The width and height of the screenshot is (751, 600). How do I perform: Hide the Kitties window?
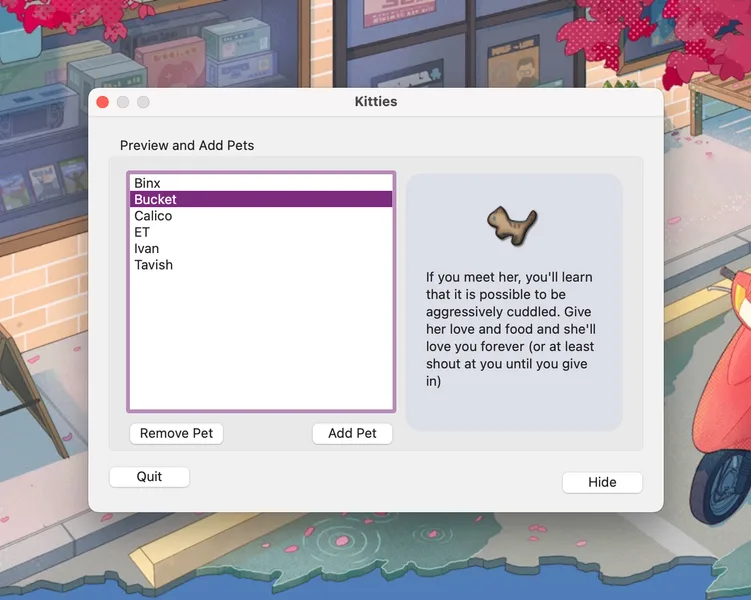[x=602, y=482]
